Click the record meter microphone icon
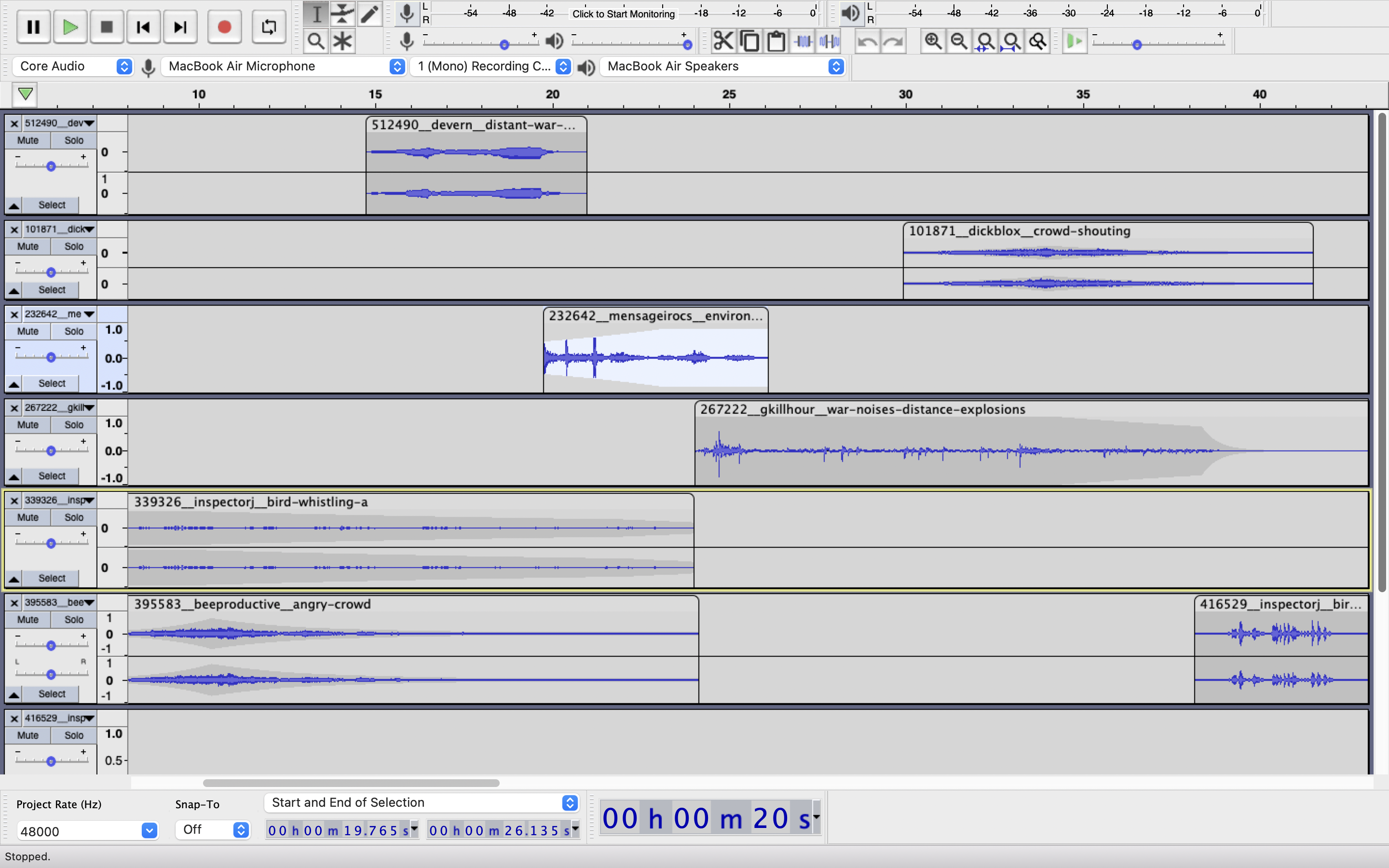The width and height of the screenshot is (1389, 868). pyautogui.click(x=407, y=13)
